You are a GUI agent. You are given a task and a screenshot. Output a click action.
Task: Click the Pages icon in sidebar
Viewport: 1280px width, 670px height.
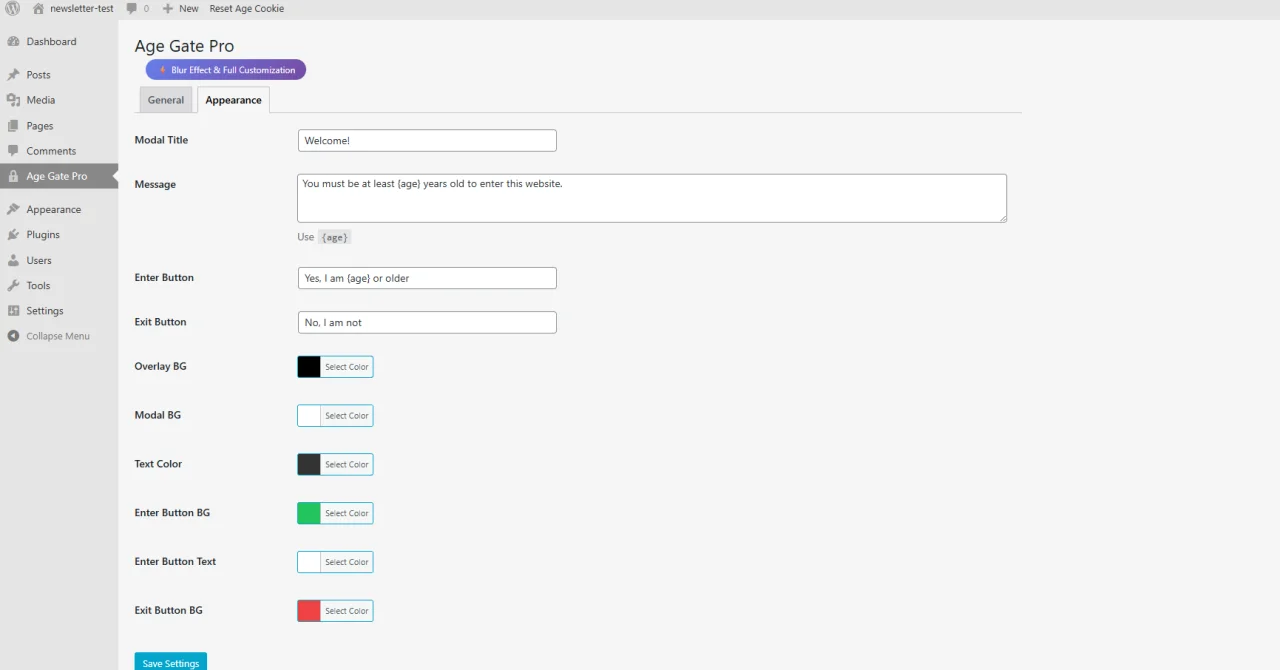pyautogui.click(x=13, y=126)
